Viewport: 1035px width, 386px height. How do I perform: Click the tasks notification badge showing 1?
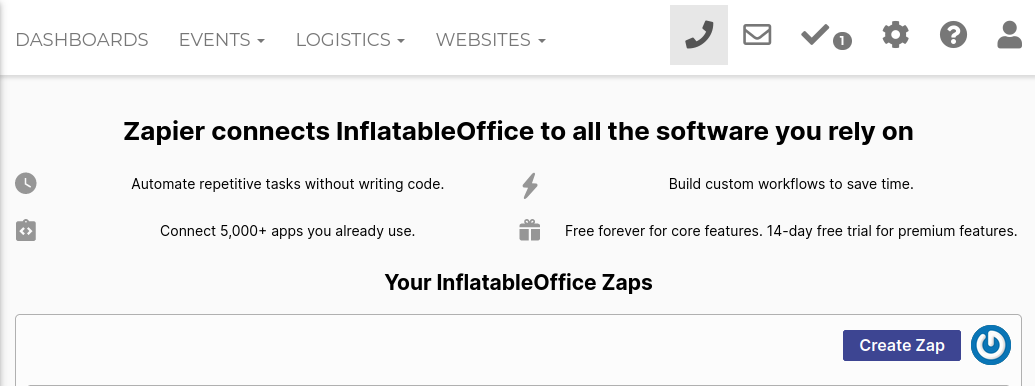[x=842, y=42]
